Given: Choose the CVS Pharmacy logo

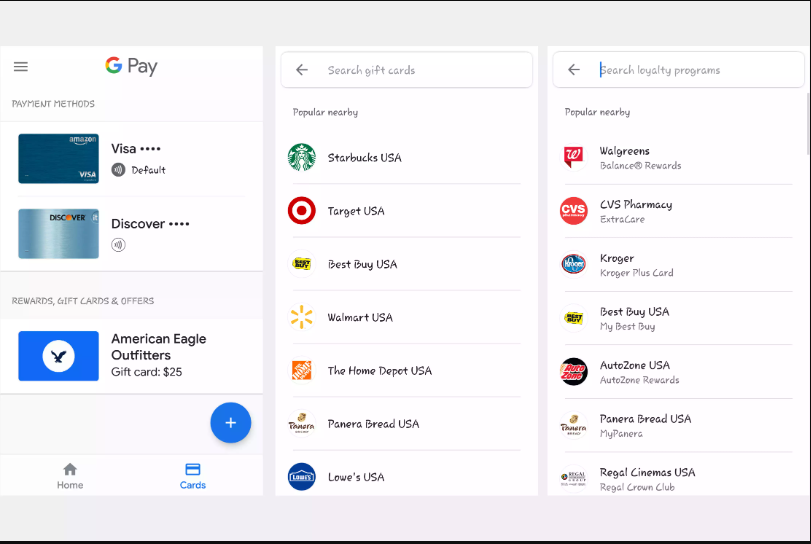Looking at the screenshot, I should pos(574,211).
